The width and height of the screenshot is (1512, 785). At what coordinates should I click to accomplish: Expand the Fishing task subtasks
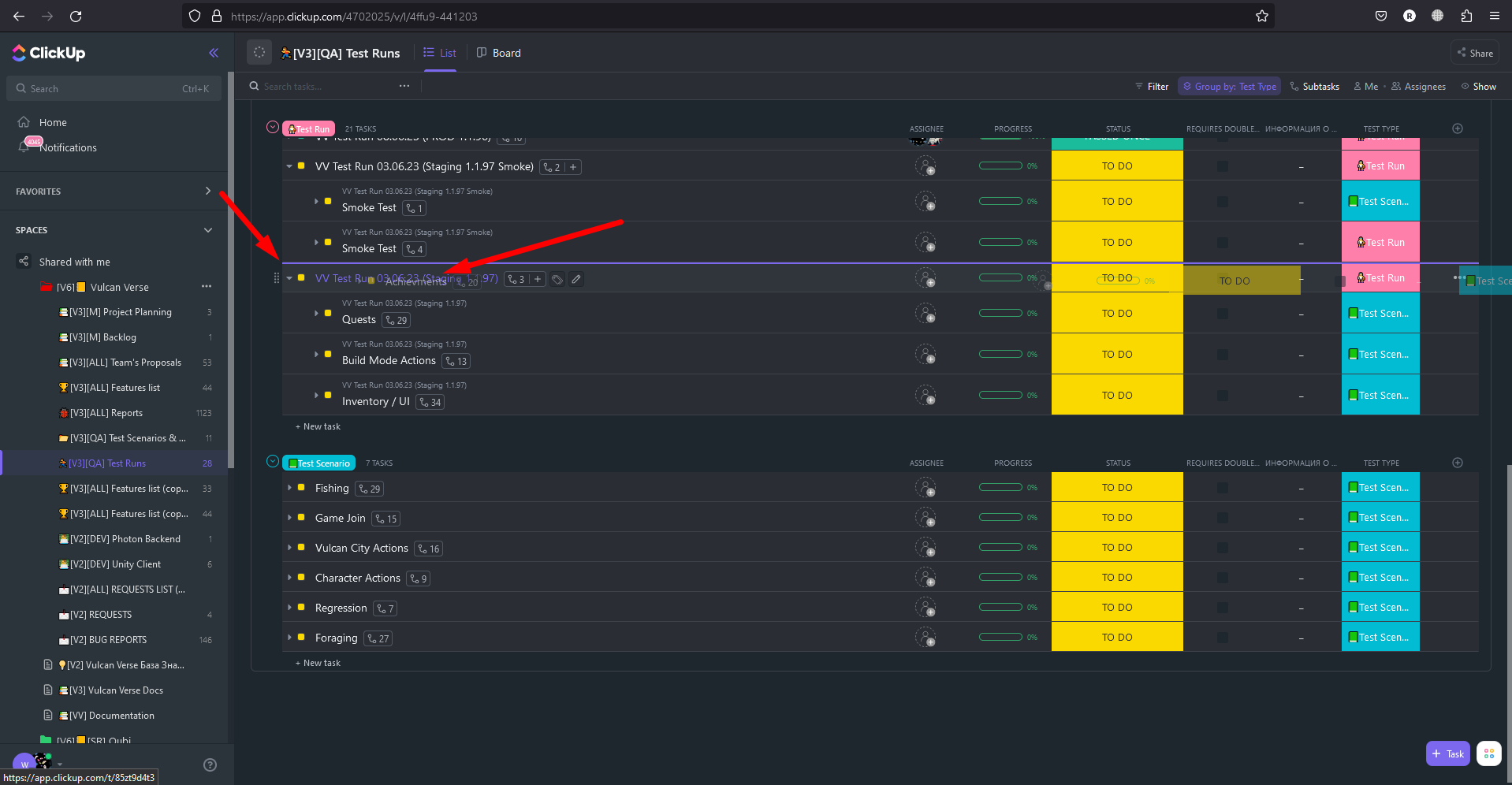point(289,488)
